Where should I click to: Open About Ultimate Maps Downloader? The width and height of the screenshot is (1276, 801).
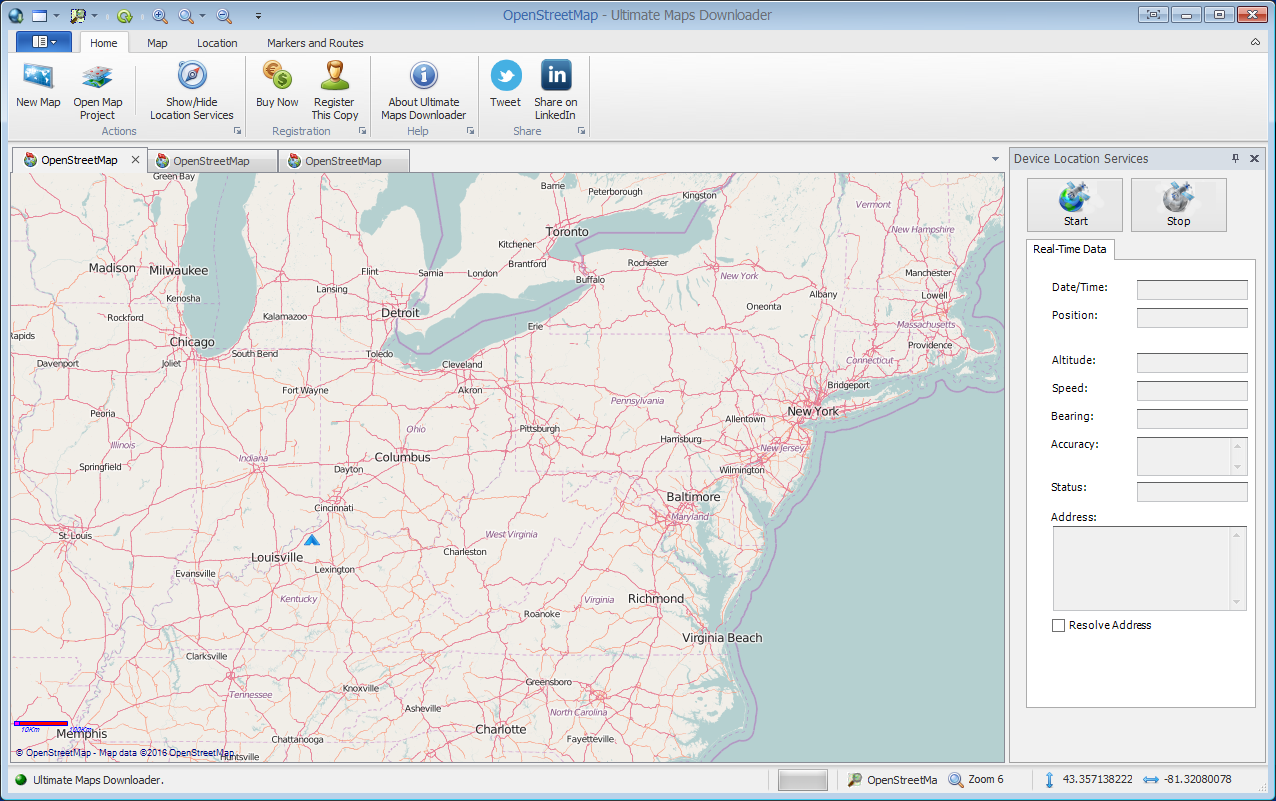pos(424,77)
